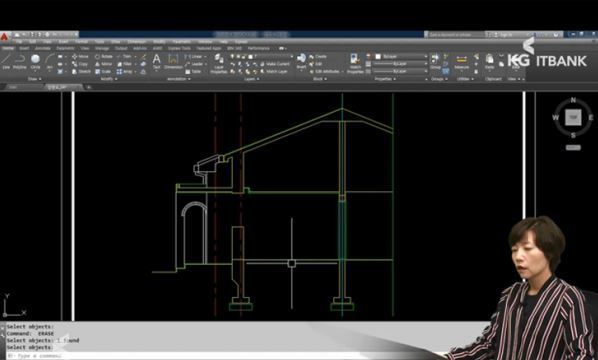Activate the Rotate command

104,56
